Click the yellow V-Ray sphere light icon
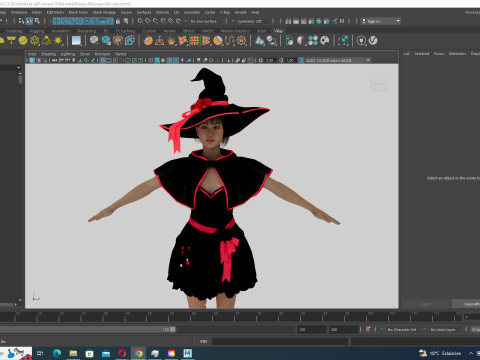This screenshot has width=480, height=360. point(23,41)
